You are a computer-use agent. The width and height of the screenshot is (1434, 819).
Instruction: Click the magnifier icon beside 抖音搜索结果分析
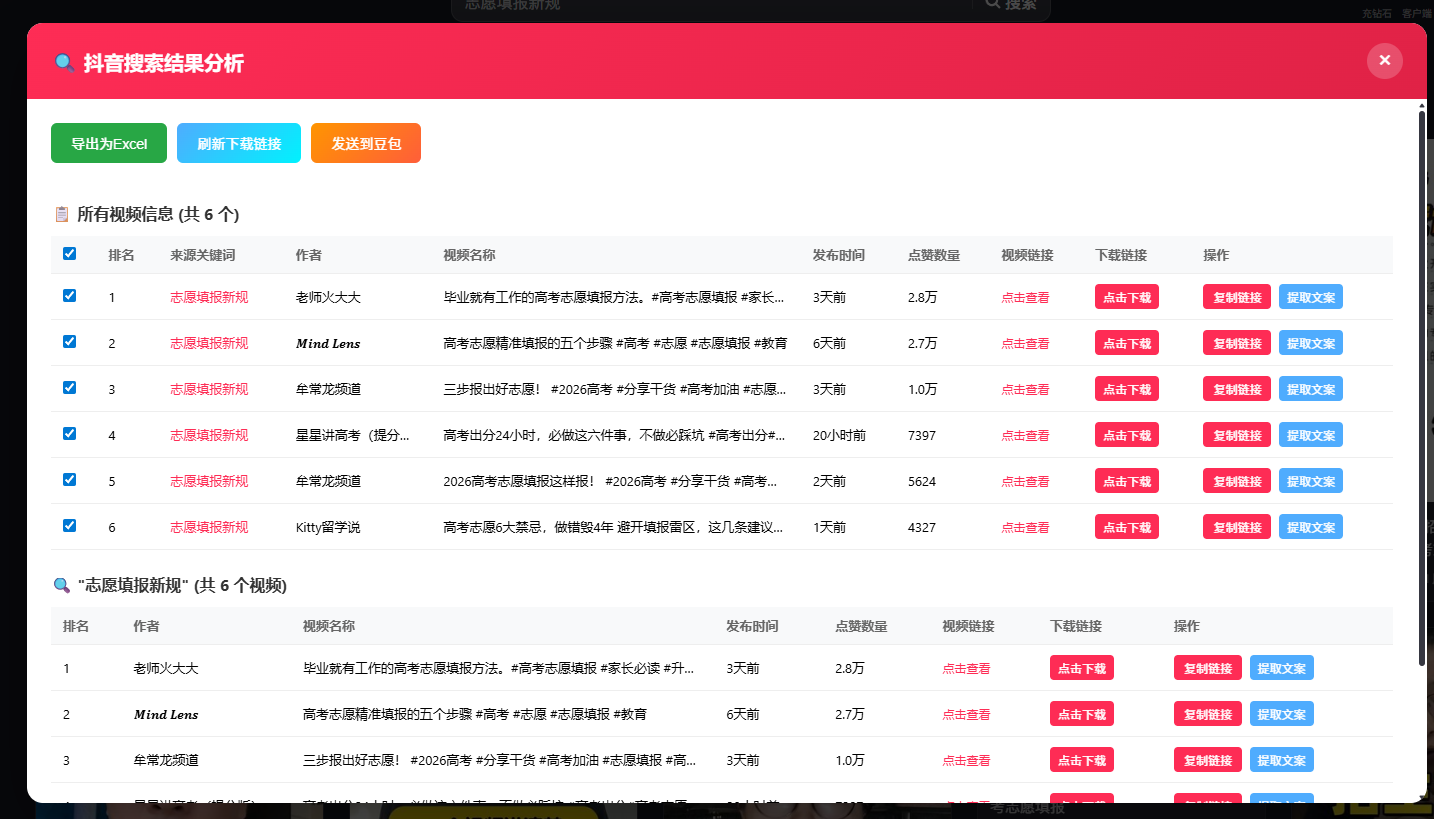[x=64, y=64]
